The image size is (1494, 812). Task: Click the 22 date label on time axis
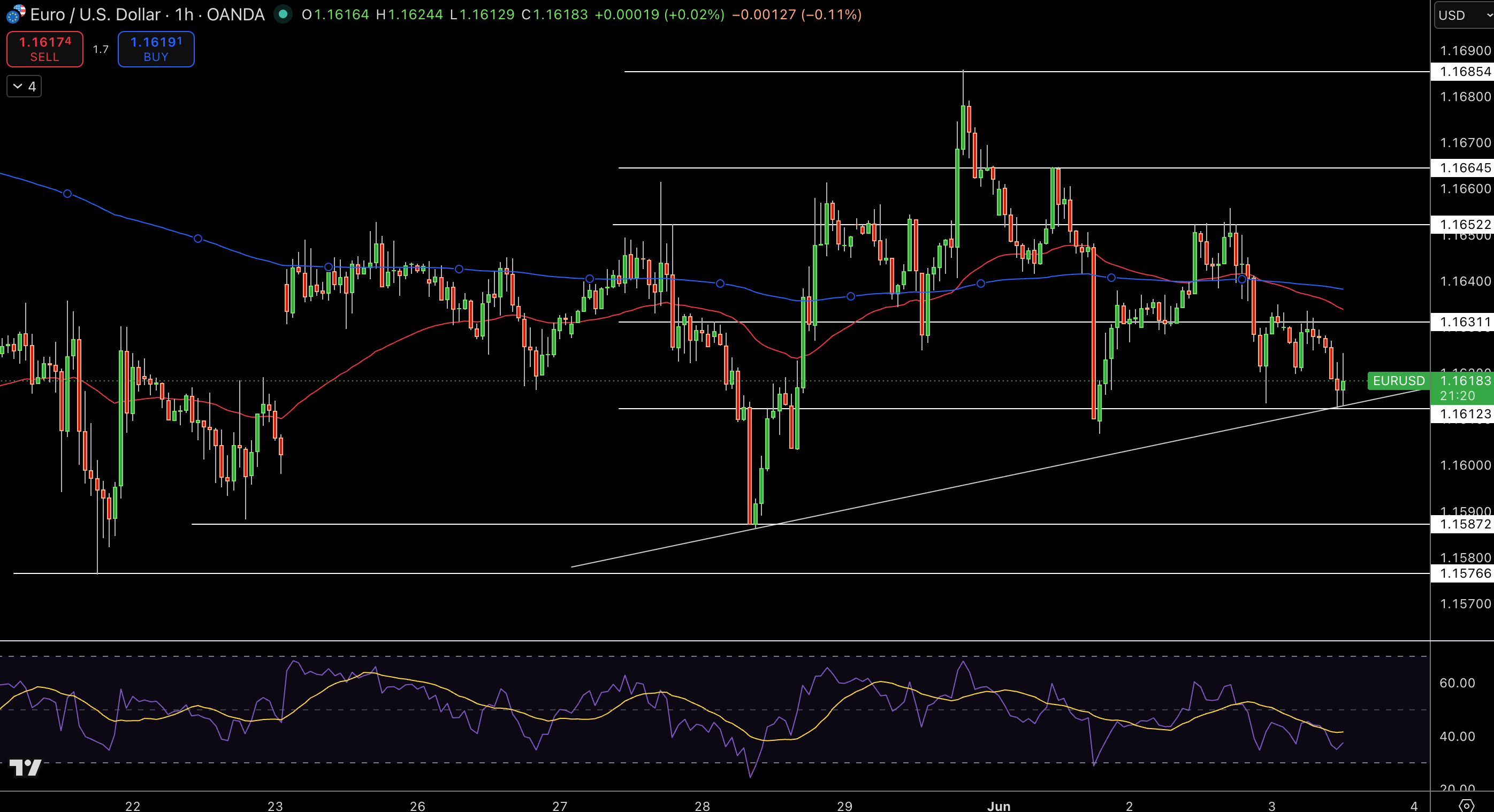tap(133, 806)
